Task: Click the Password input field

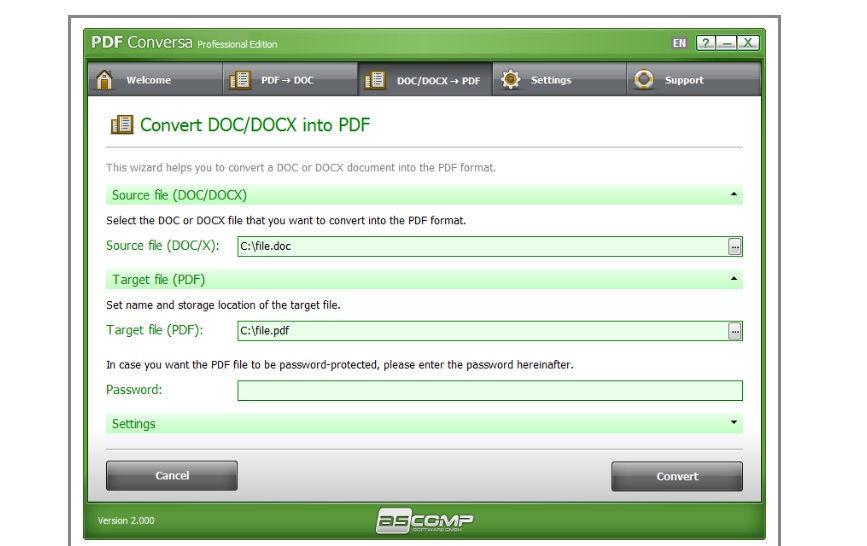Action: (x=490, y=391)
